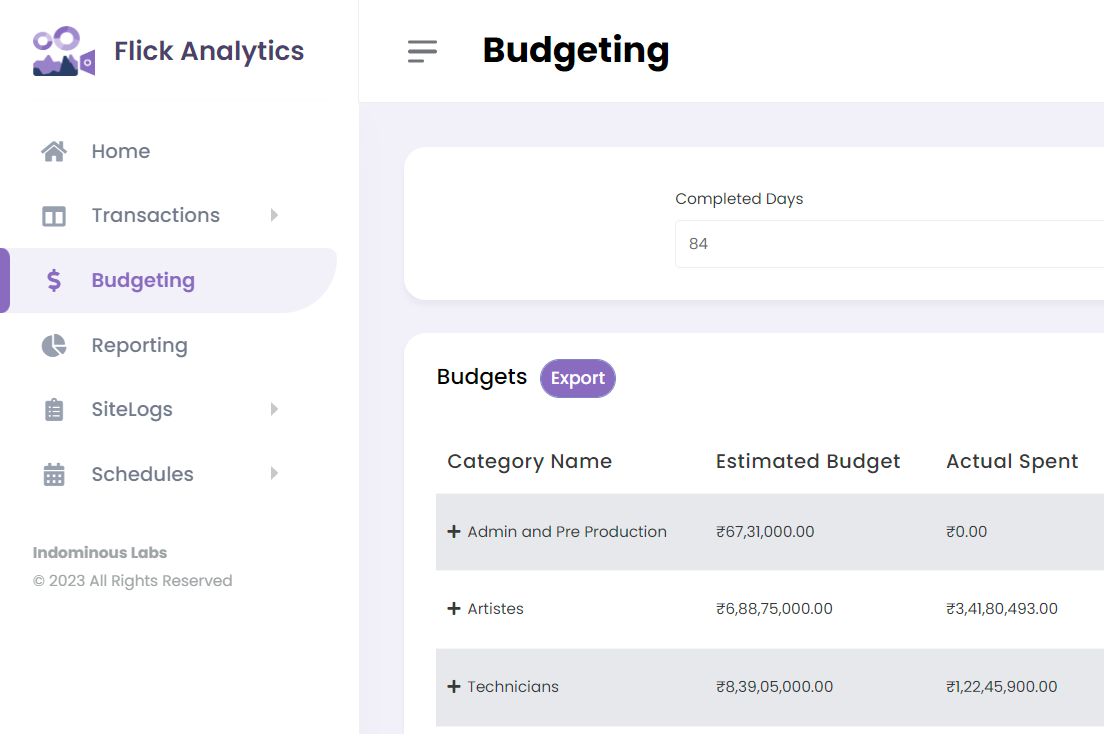Expand the Admin and Pre Production row

click(x=454, y=532)
